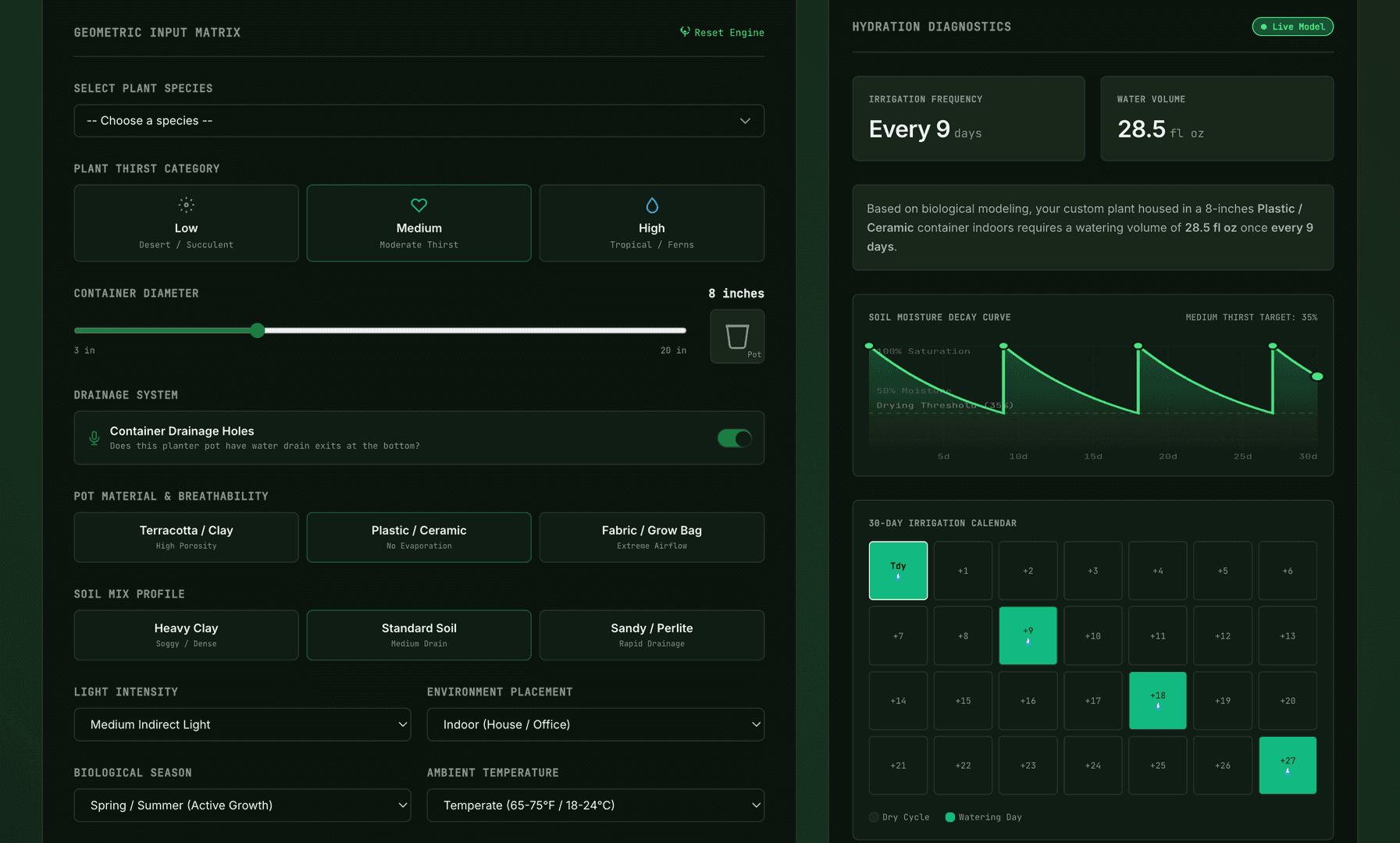
Task: Open the Choose a species dropdown
Action: point(419,121)
